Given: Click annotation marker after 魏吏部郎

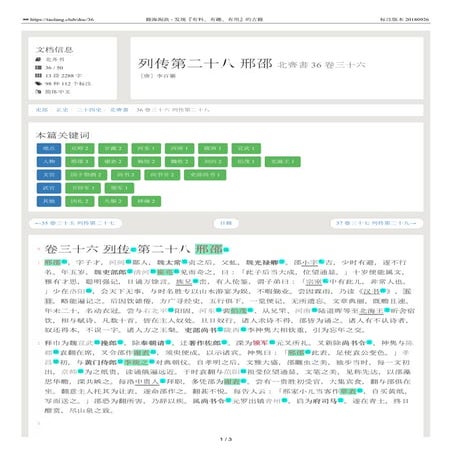Looking at the screenshot, I should pyautogui.click(x=130, y=272).
